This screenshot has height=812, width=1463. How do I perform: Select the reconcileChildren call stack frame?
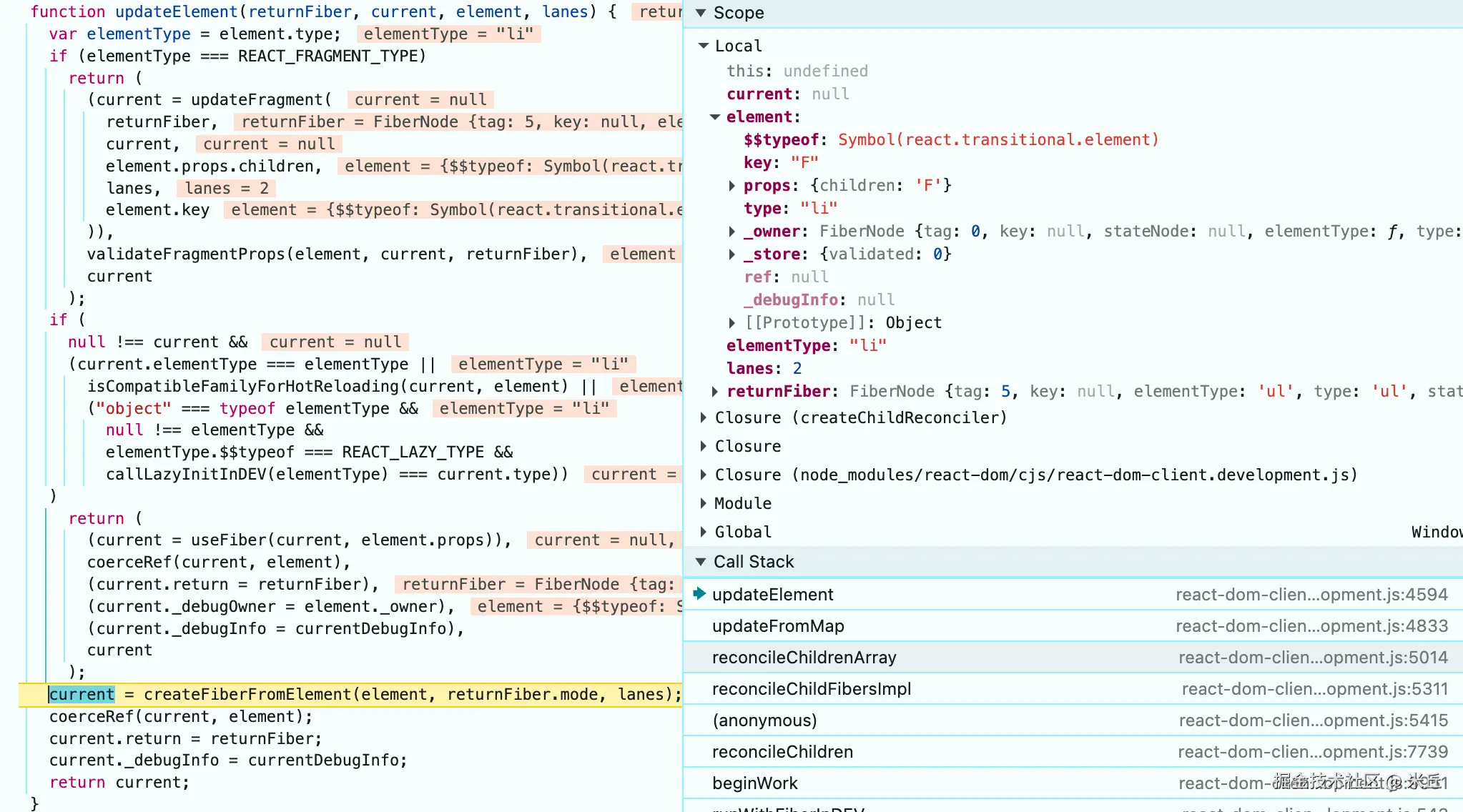pyautogui.click(x=1073, y=752)
